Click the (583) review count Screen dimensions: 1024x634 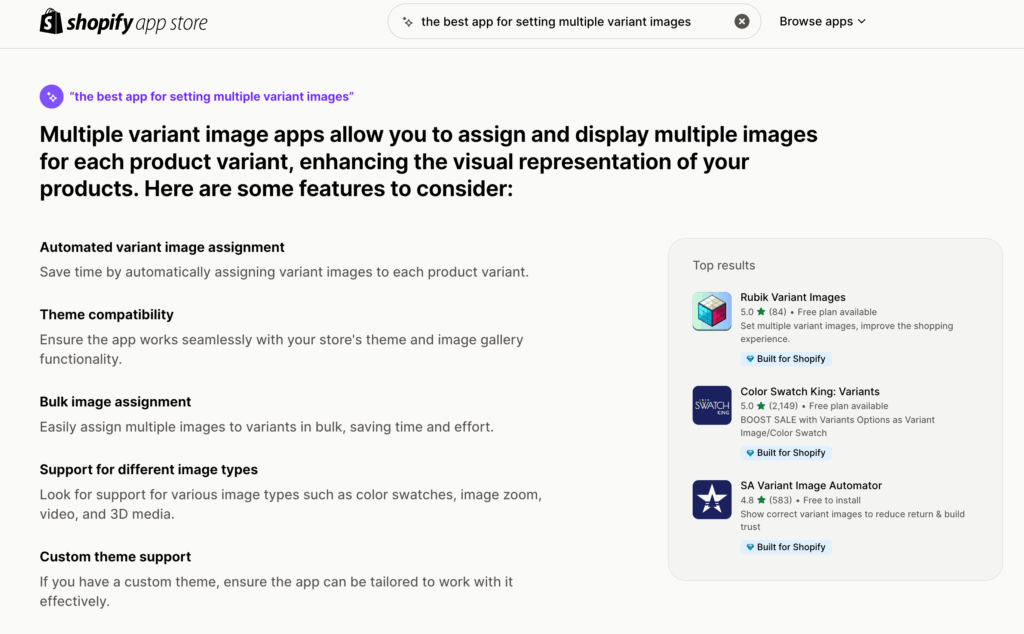pos(780,500)
